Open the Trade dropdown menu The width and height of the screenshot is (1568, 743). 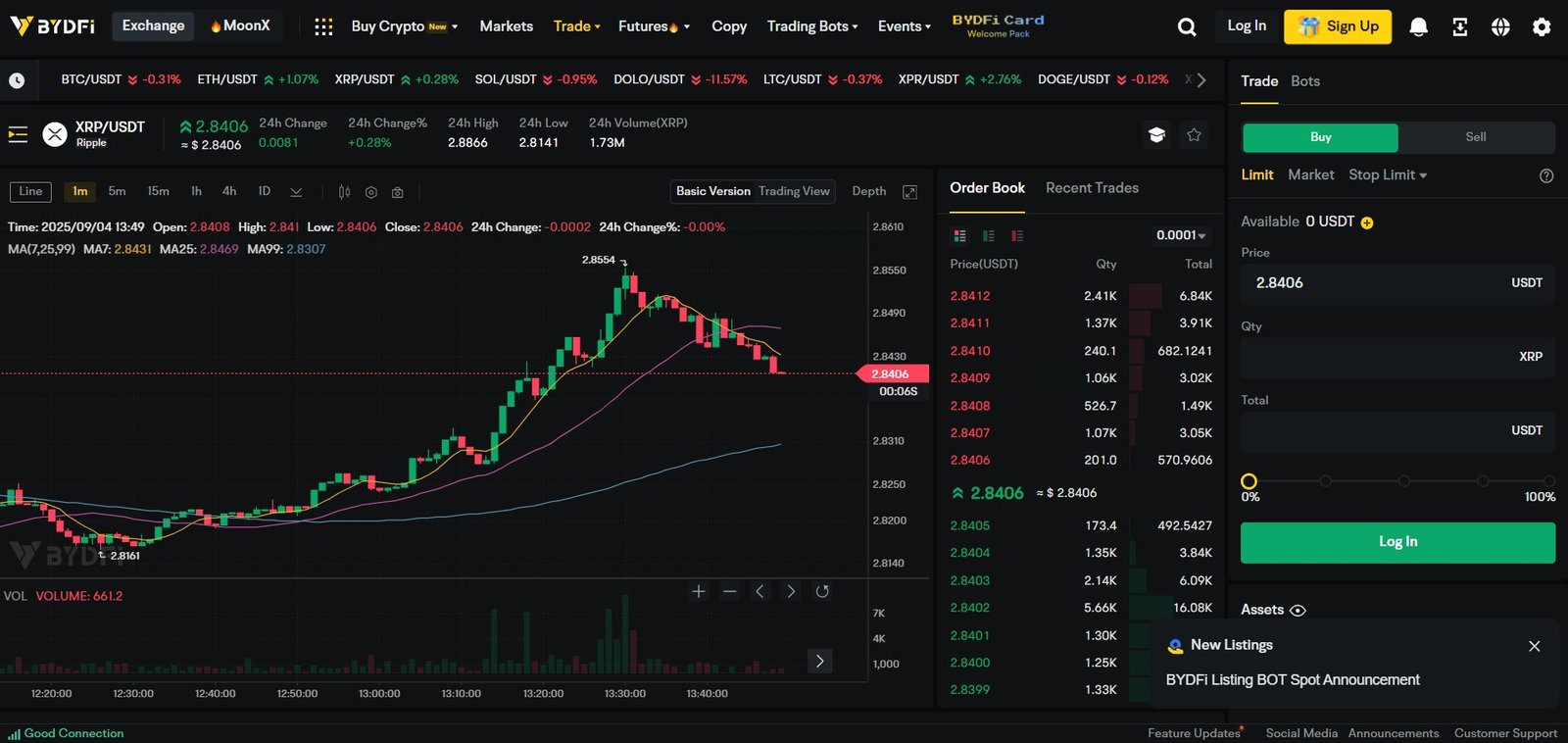pos(576,26)
